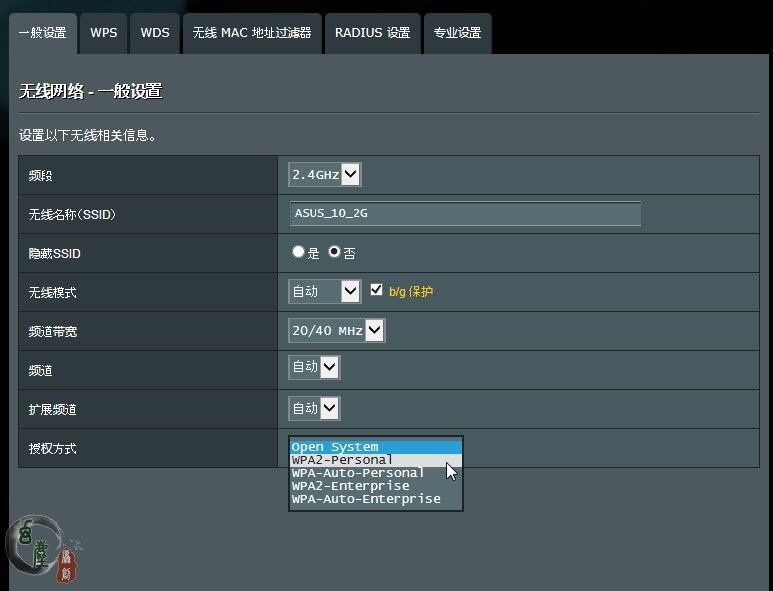
Task: Pick WPA-Auto-Personal in the list
Action: click(x=375, y=473)
